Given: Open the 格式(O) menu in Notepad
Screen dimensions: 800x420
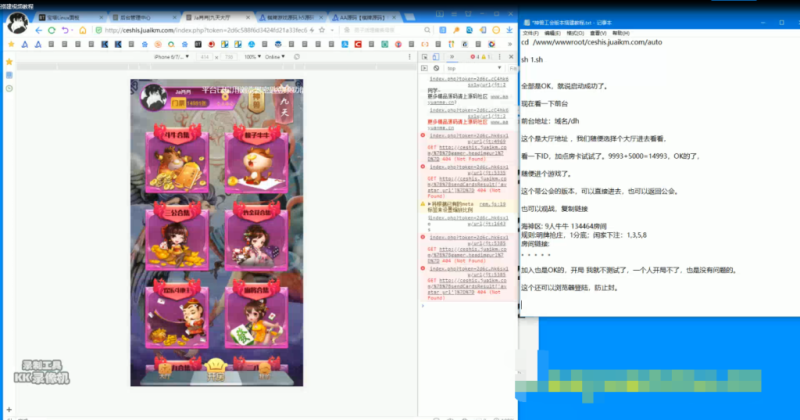Looking at the screenshot, I should [x=574, y=33].
